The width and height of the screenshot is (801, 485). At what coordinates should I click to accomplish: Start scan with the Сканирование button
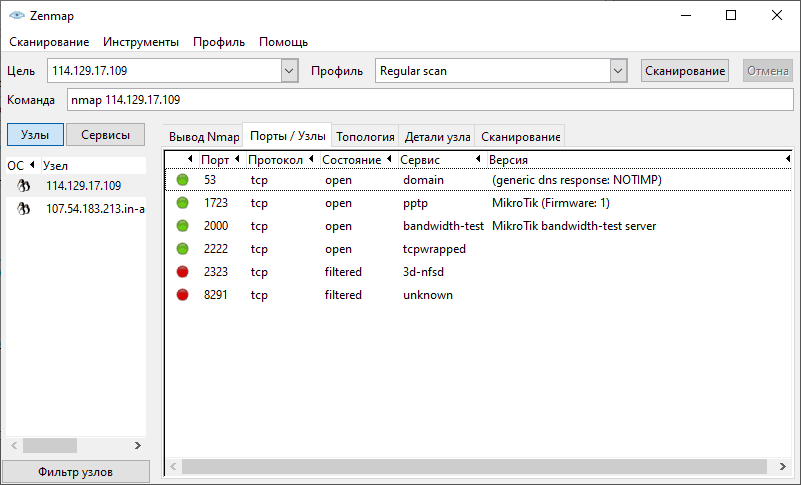point(685,71)
